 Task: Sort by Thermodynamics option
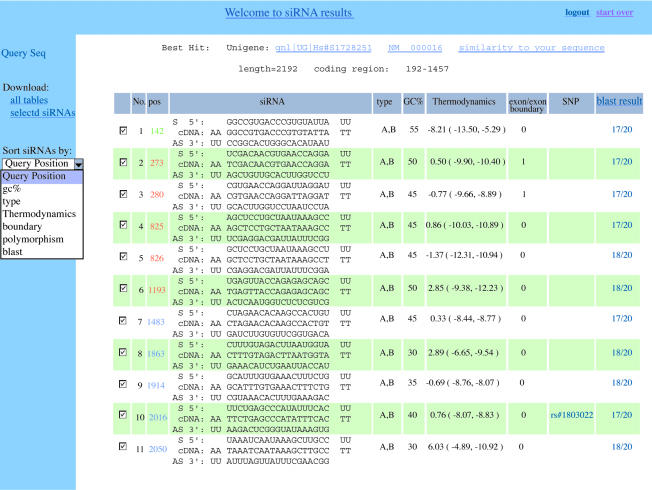tap(42, 214)
